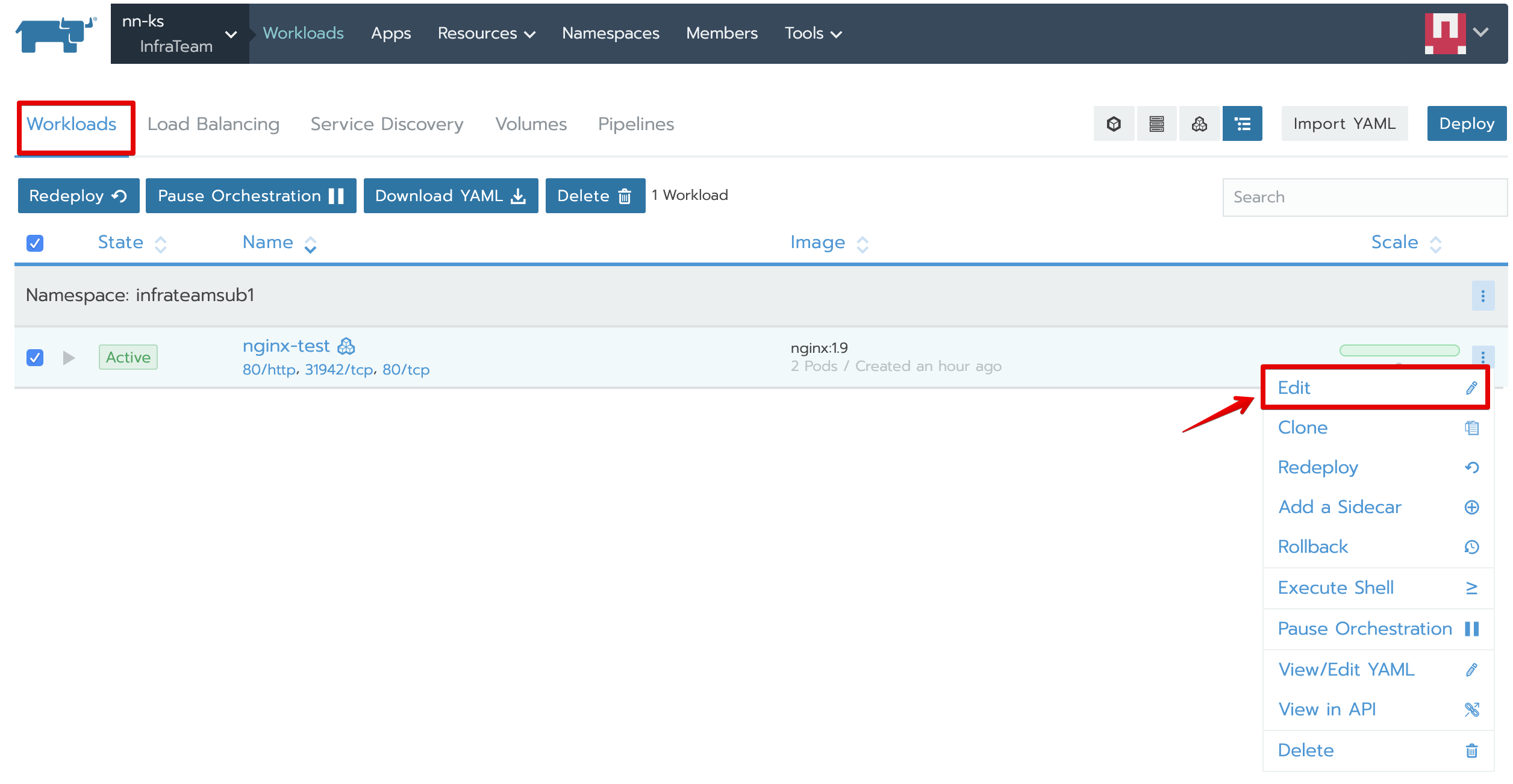Switch to pod view icon

pos(1114,124)
